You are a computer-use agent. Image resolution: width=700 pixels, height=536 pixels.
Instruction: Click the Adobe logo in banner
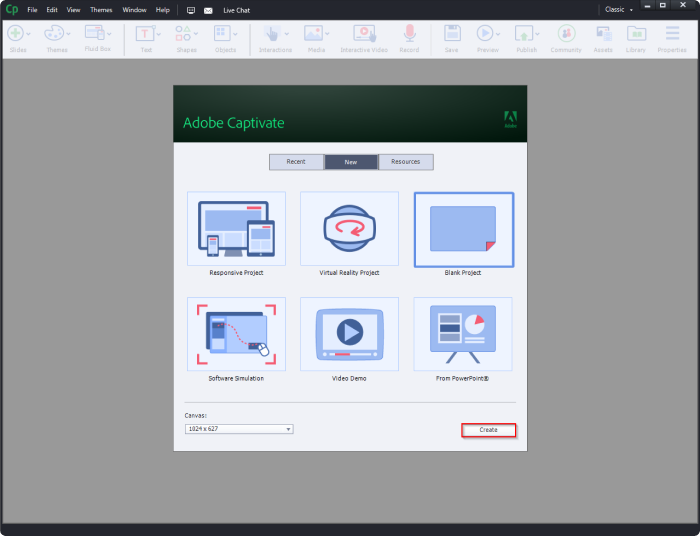coord(510,119)
